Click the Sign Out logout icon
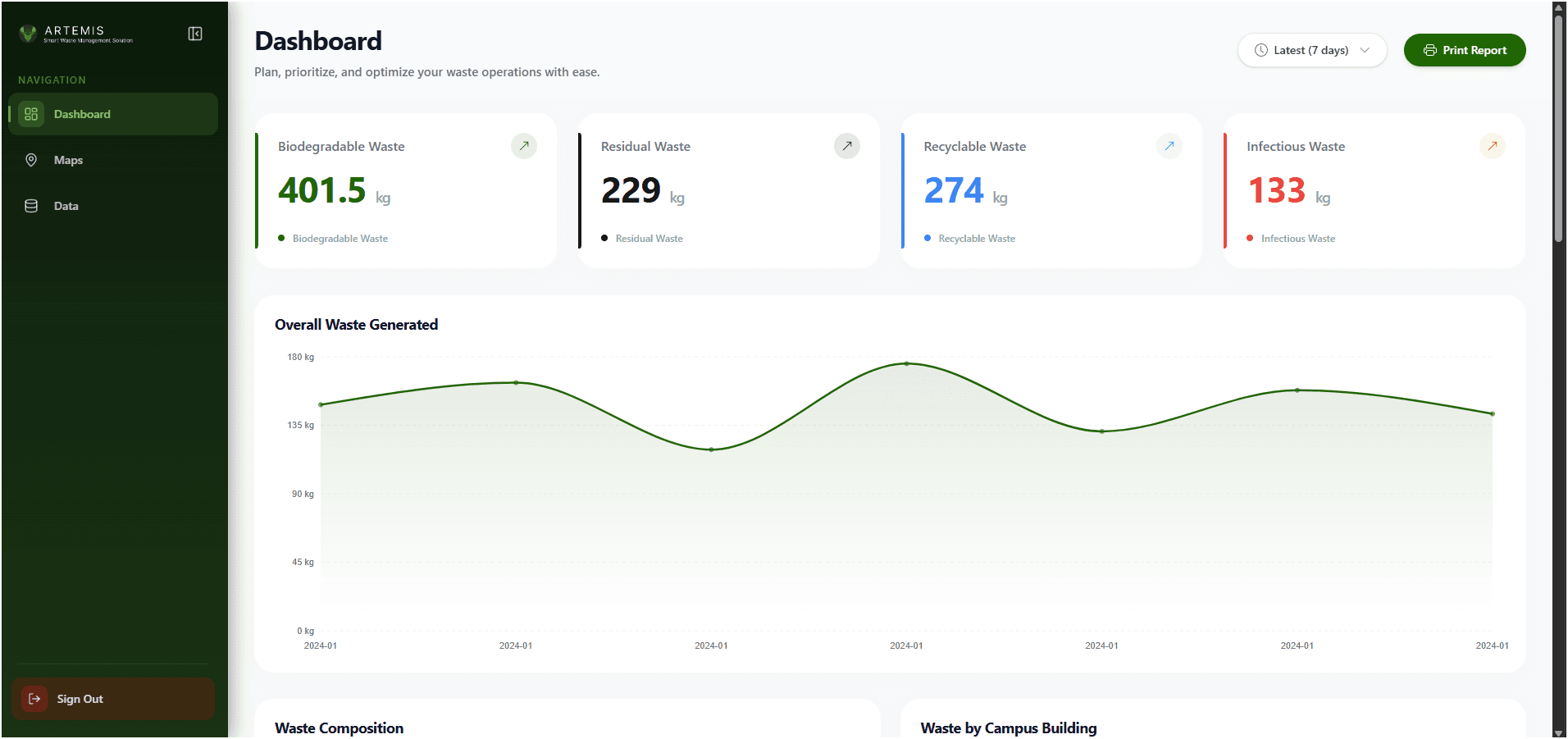This screenshot has width=1568, height=739. [x=34, y=699]
